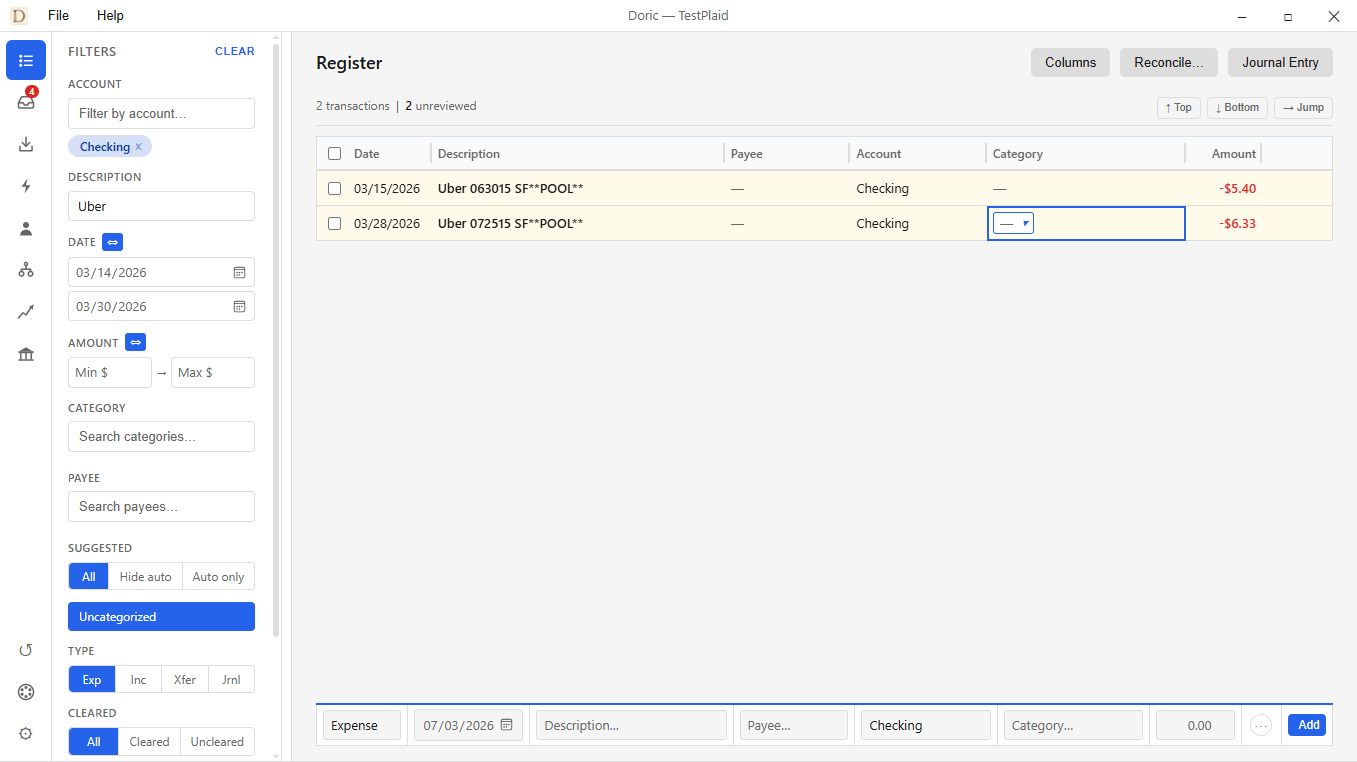Jump to Top of the register

1179,107
